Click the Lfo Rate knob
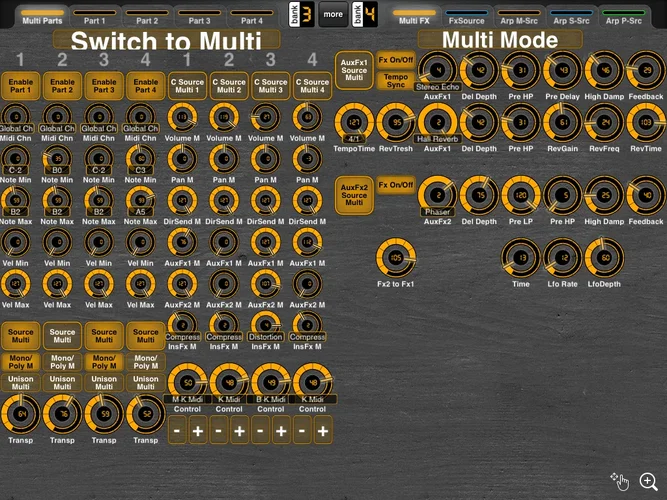Viewport: 667px width, 500px height. 562,258
